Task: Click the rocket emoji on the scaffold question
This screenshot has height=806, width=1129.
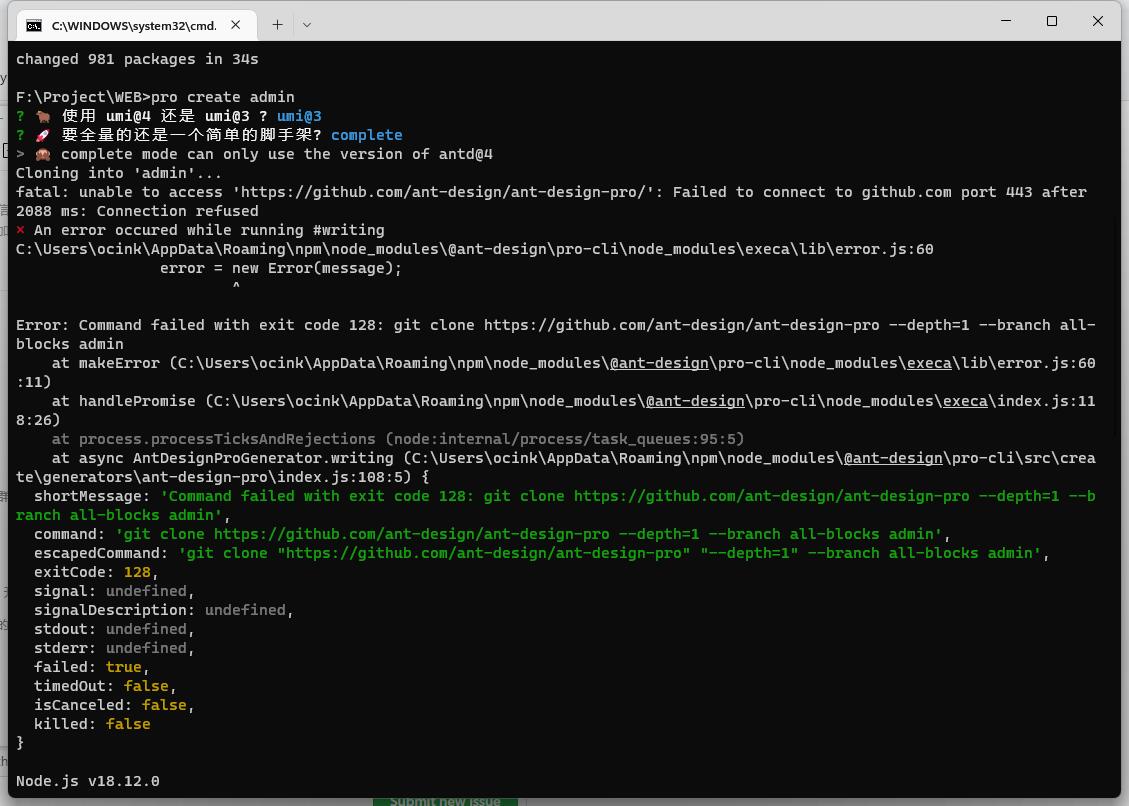Action: tap(42, 135)
